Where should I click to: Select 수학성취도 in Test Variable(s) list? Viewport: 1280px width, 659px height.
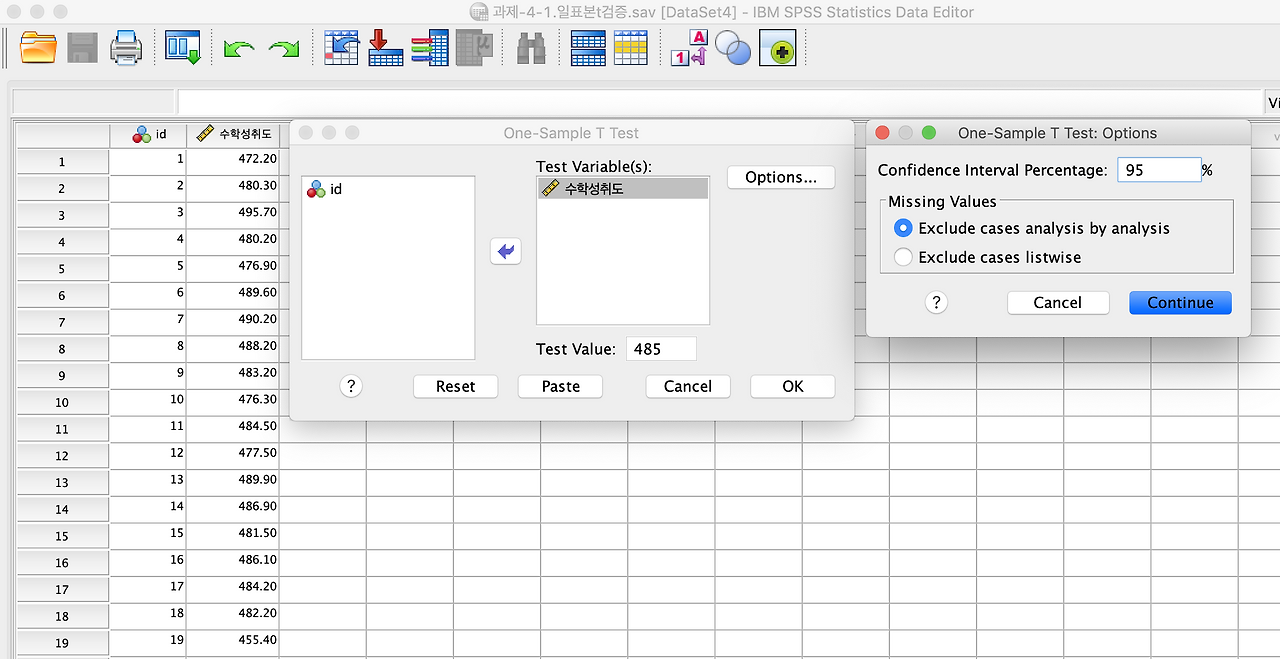pyautogui.click(x=622, y=188)
